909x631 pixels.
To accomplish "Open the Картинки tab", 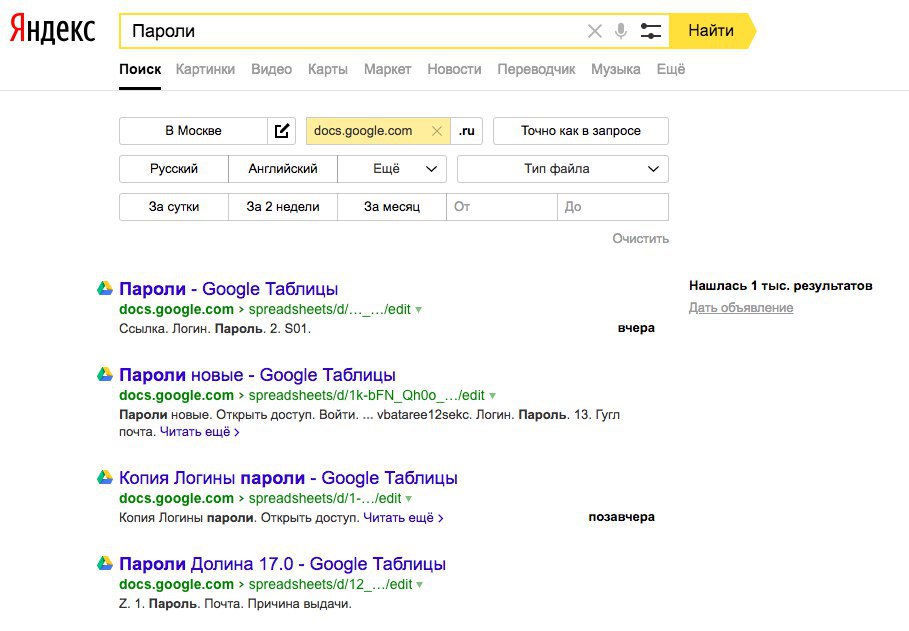I will [205, 70].
